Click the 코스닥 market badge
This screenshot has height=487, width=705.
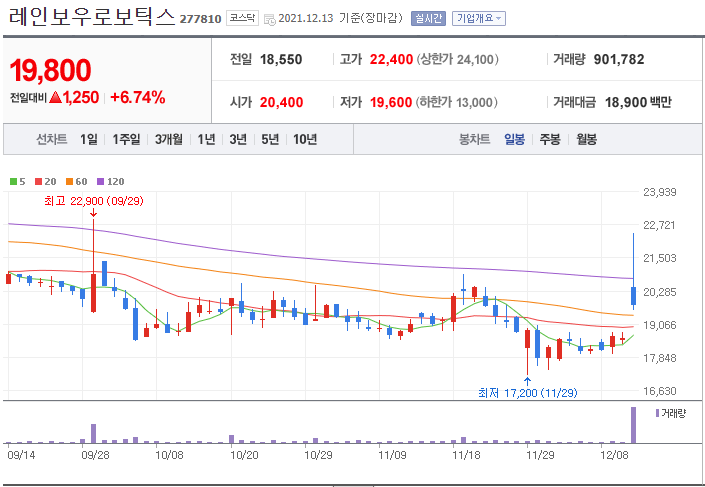242,18
